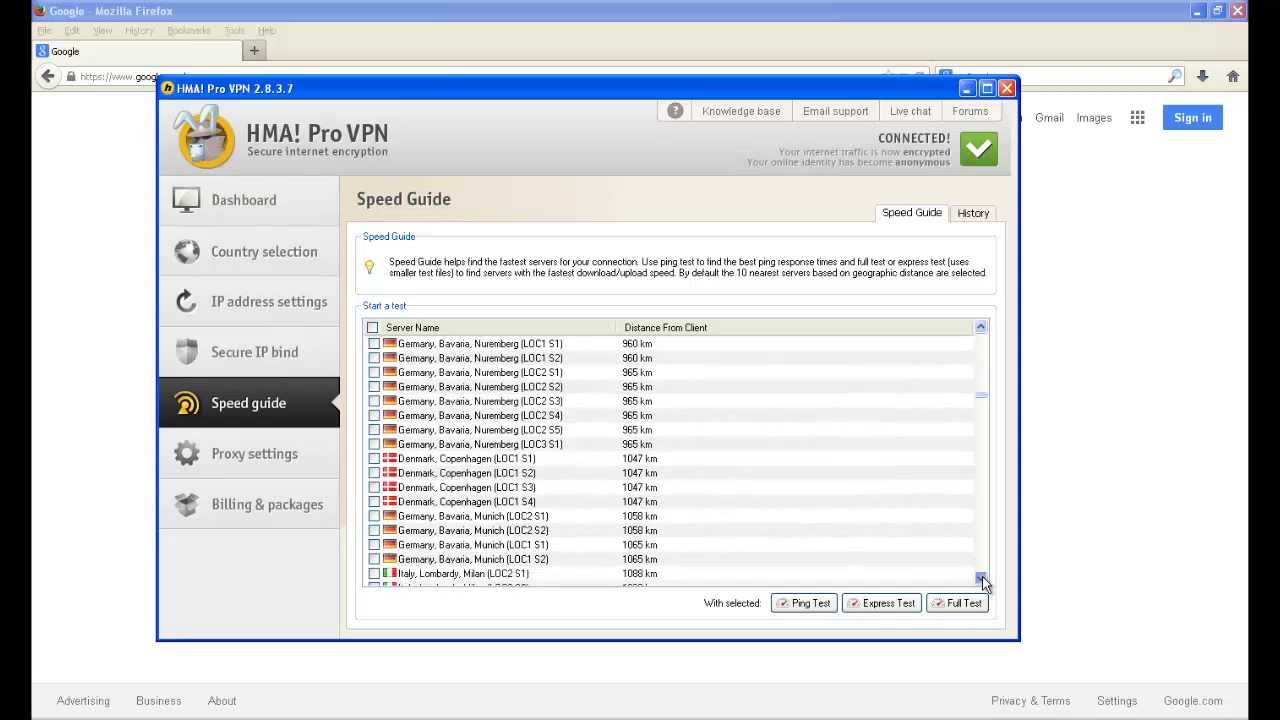Check Munich (LOC2 S1) server
Screen dimensions: 1280x720
click(x=374, y=516)
